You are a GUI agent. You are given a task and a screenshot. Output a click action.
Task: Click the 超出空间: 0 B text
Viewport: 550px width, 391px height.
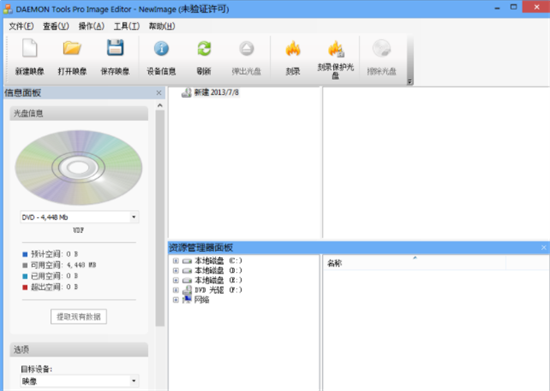pyautogui.click(x=54, y=287)
